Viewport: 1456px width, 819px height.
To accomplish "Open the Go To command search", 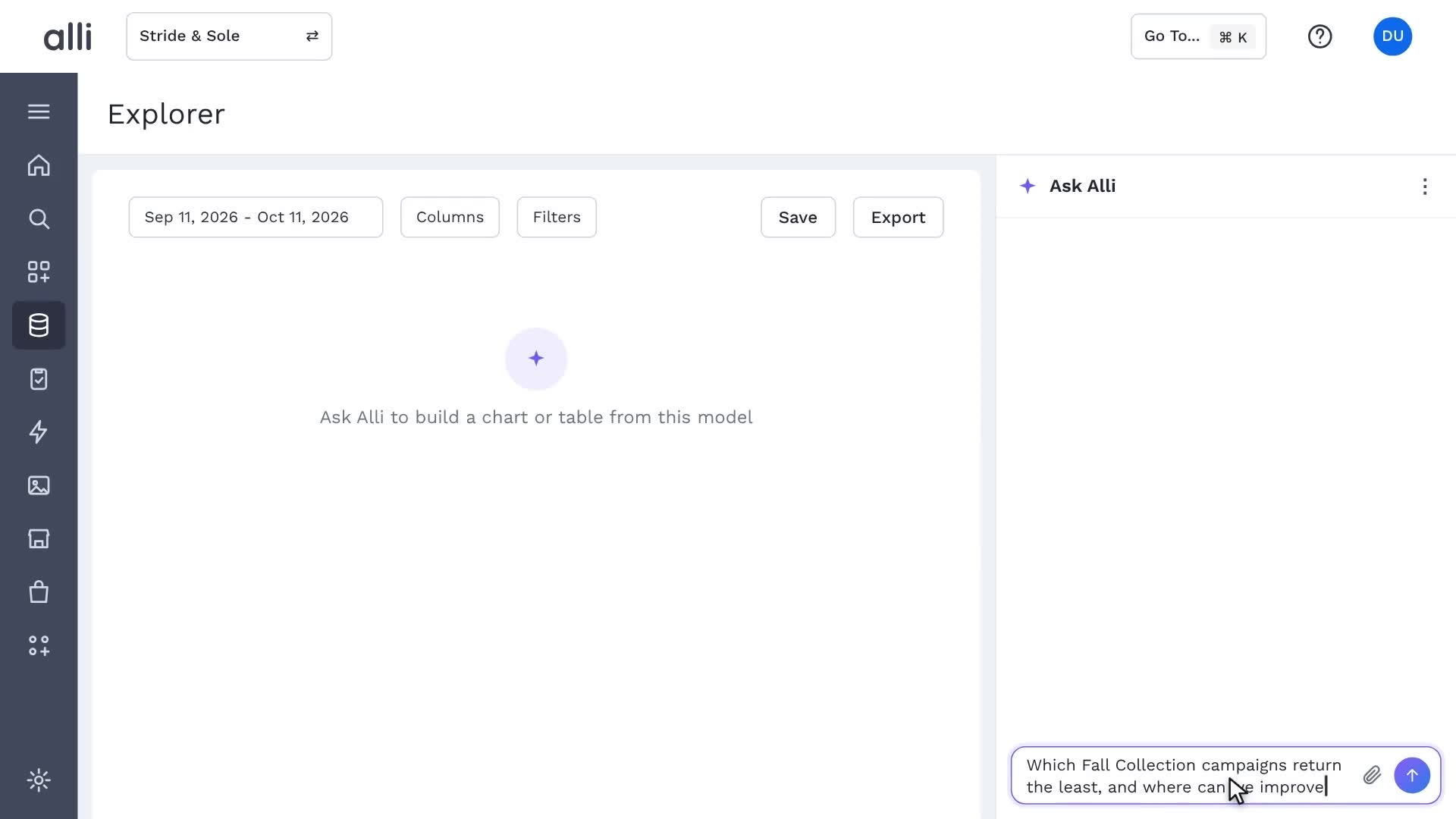I will tap(1198, 36).
